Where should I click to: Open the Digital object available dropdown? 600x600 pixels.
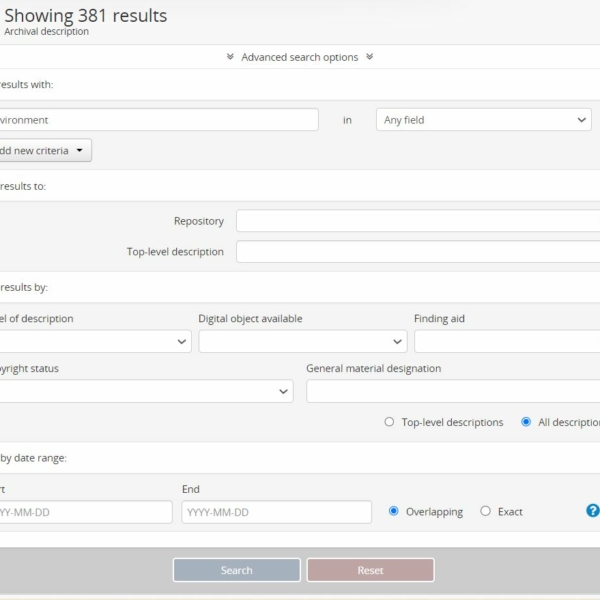click(302, 341)
